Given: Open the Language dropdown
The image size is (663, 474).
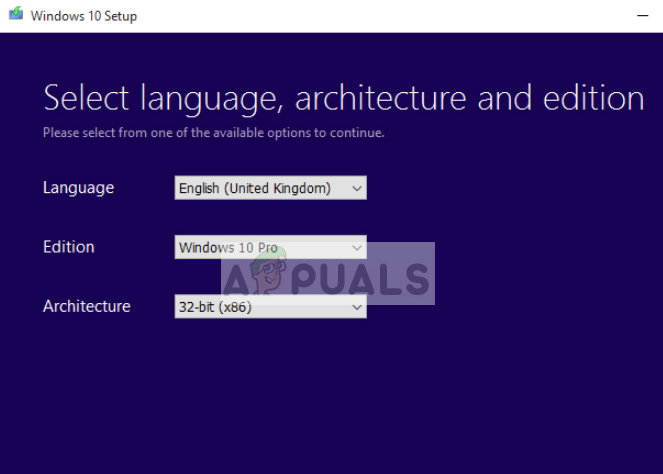Looking at the screenshot, I should pos(271,188).
